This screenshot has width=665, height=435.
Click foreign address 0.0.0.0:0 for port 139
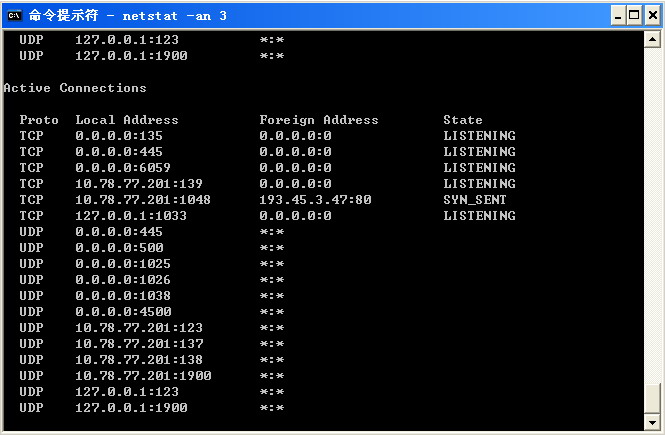coord(296,184)
